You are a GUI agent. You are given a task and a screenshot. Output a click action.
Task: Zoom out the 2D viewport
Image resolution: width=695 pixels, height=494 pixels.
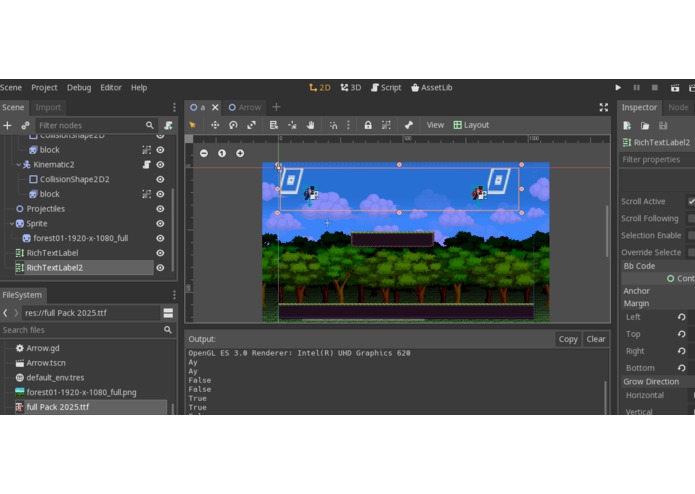pos(204,153)
